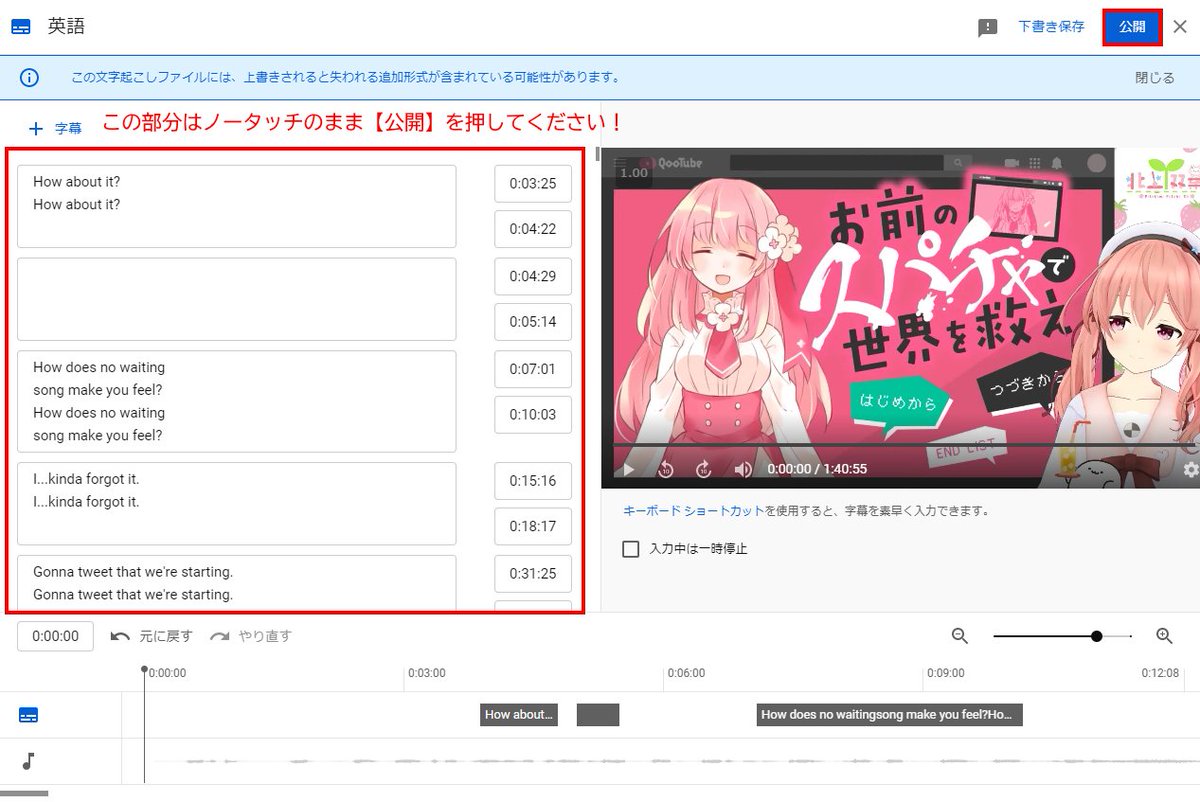Click the subtitle track icon in timeline

coord(29,715)
